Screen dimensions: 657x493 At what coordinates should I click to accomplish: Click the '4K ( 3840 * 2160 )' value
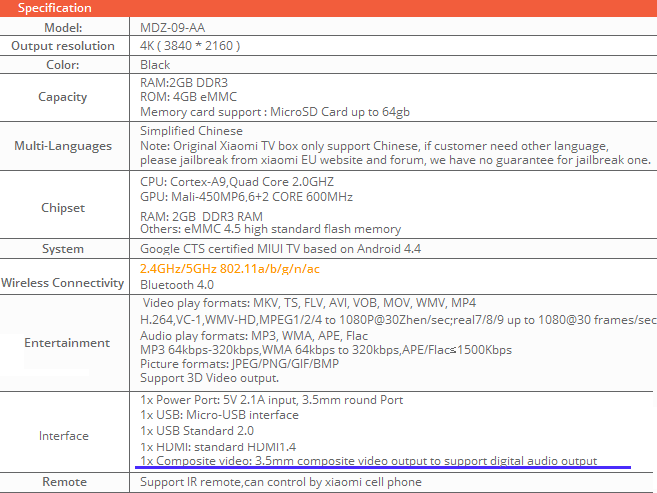pos(190,46)
